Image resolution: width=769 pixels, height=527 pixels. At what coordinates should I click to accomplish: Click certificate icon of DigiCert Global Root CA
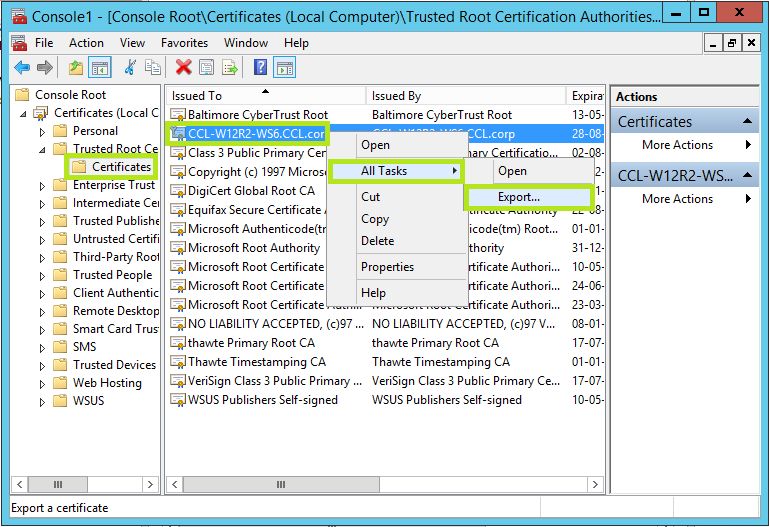click(x=178, y=191)
